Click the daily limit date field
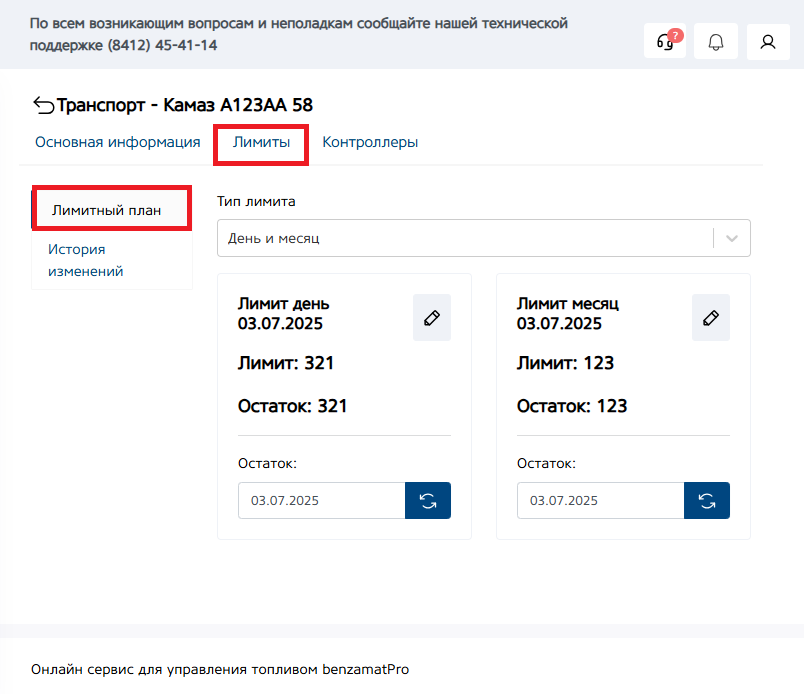 pos(321,501)
